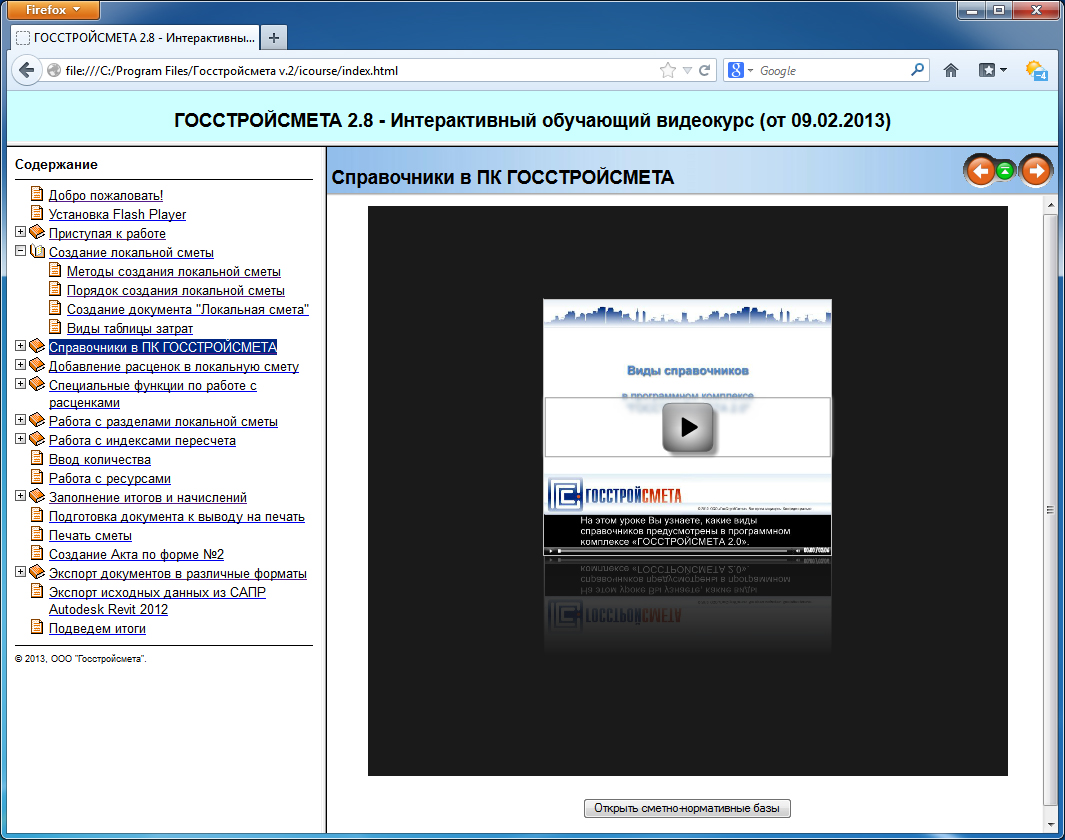Open Ввод количества lesson
This screenshot has height=840, width=1065.
[100, 460]
